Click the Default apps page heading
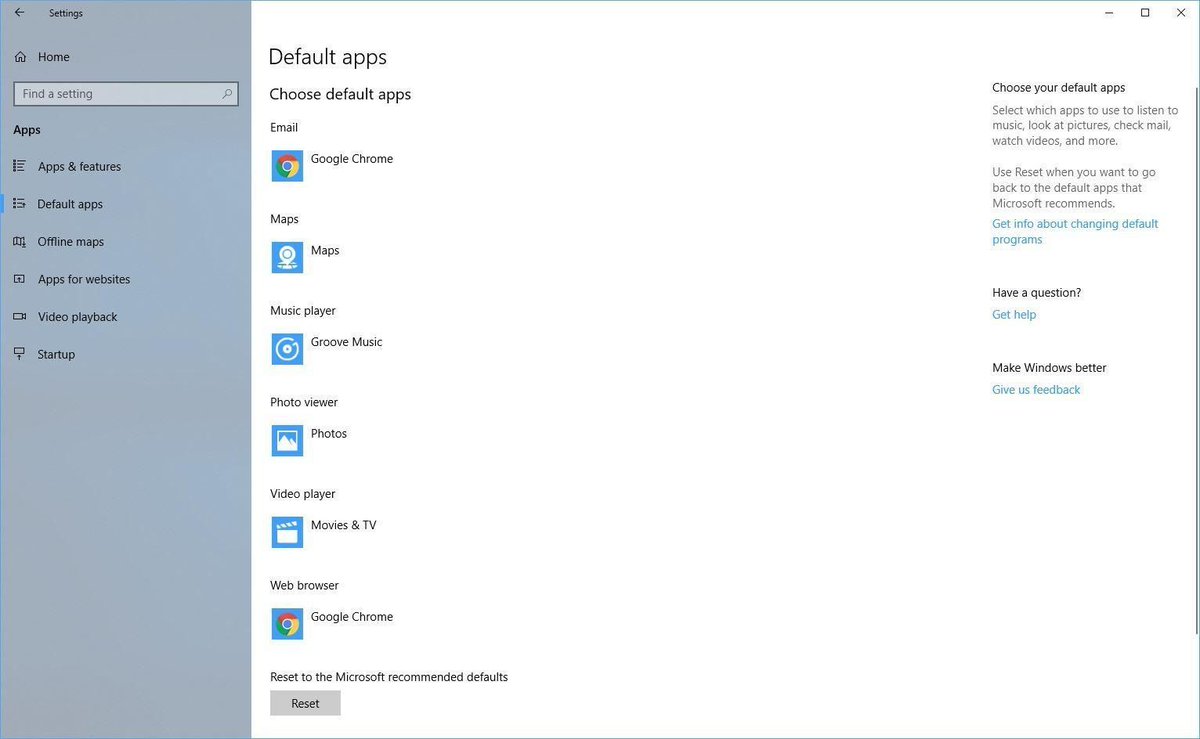 coord(328,57)
